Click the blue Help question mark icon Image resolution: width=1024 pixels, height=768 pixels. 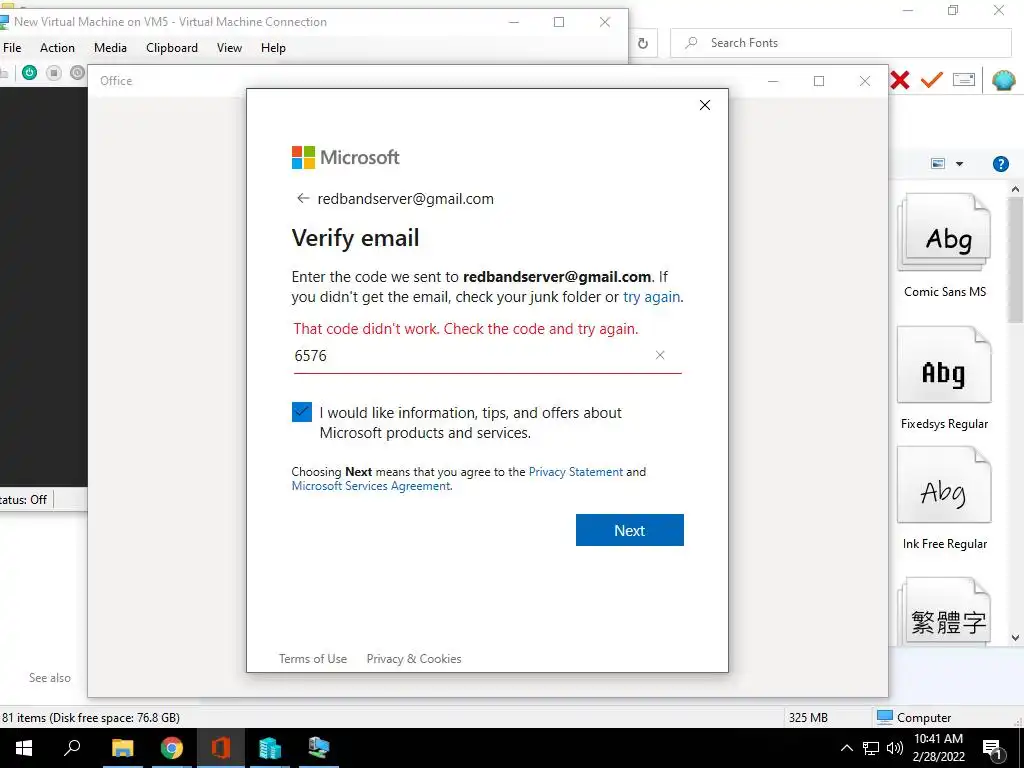coord(1000,164)
